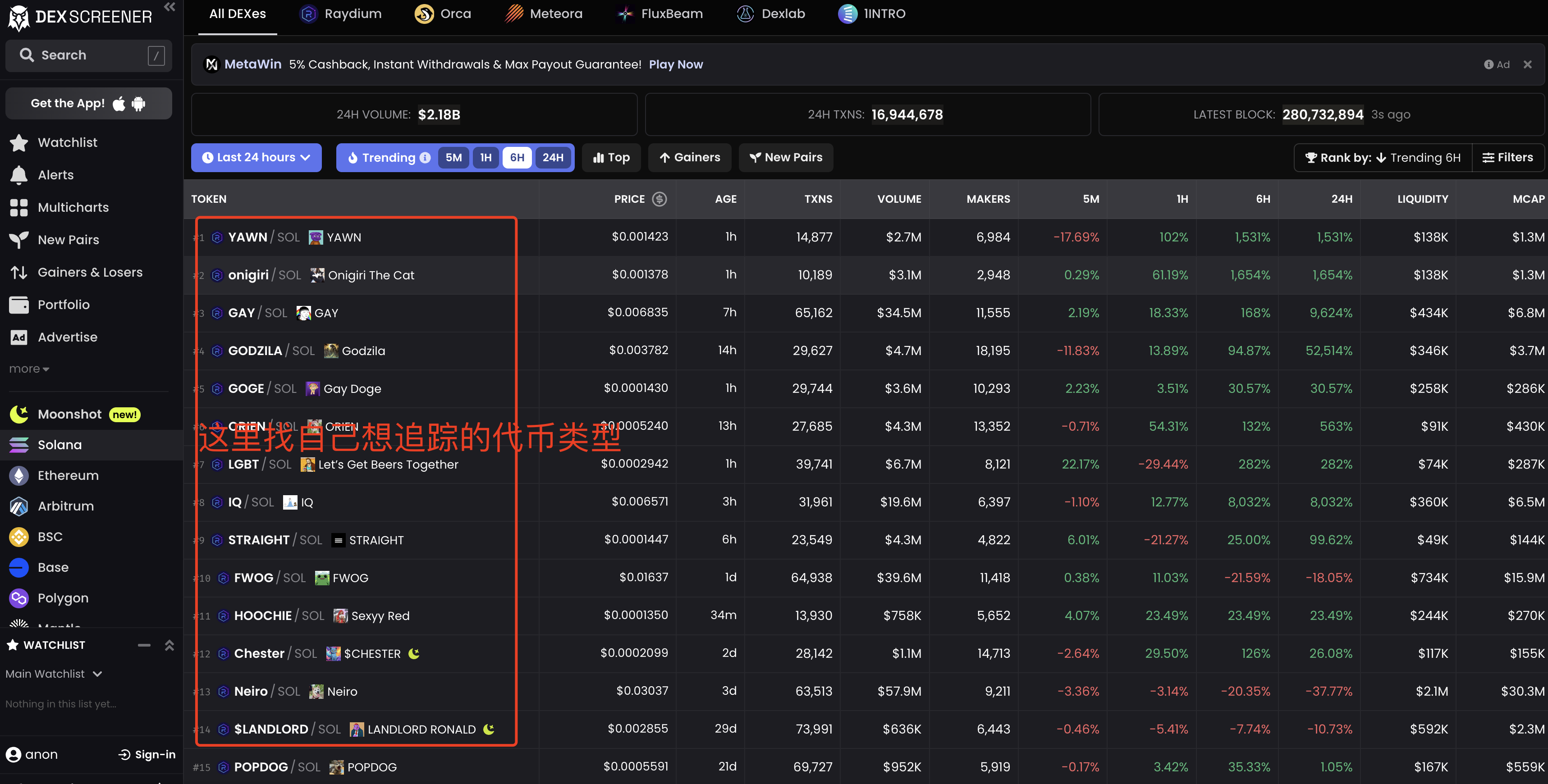The height and width of the screenshot is (784, 1548).
Task: Open the Neiro / SOL pair row
Action: coord(866,692)
